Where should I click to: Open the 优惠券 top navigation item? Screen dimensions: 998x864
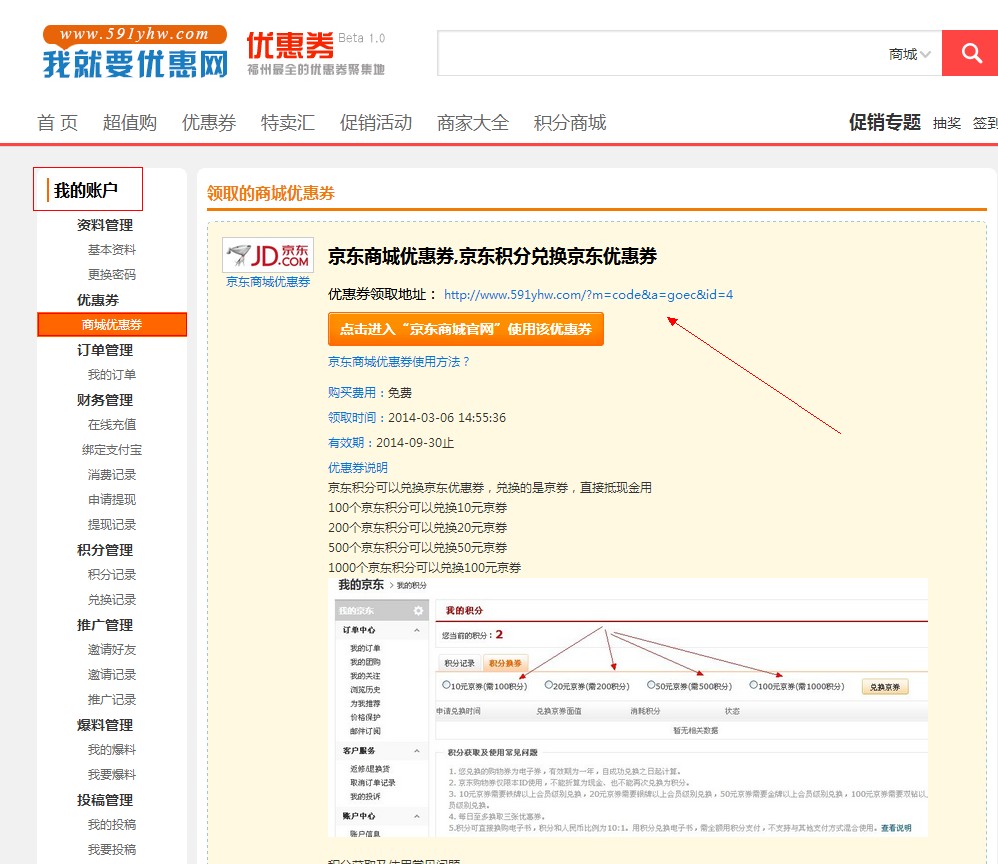pos(209,122)
